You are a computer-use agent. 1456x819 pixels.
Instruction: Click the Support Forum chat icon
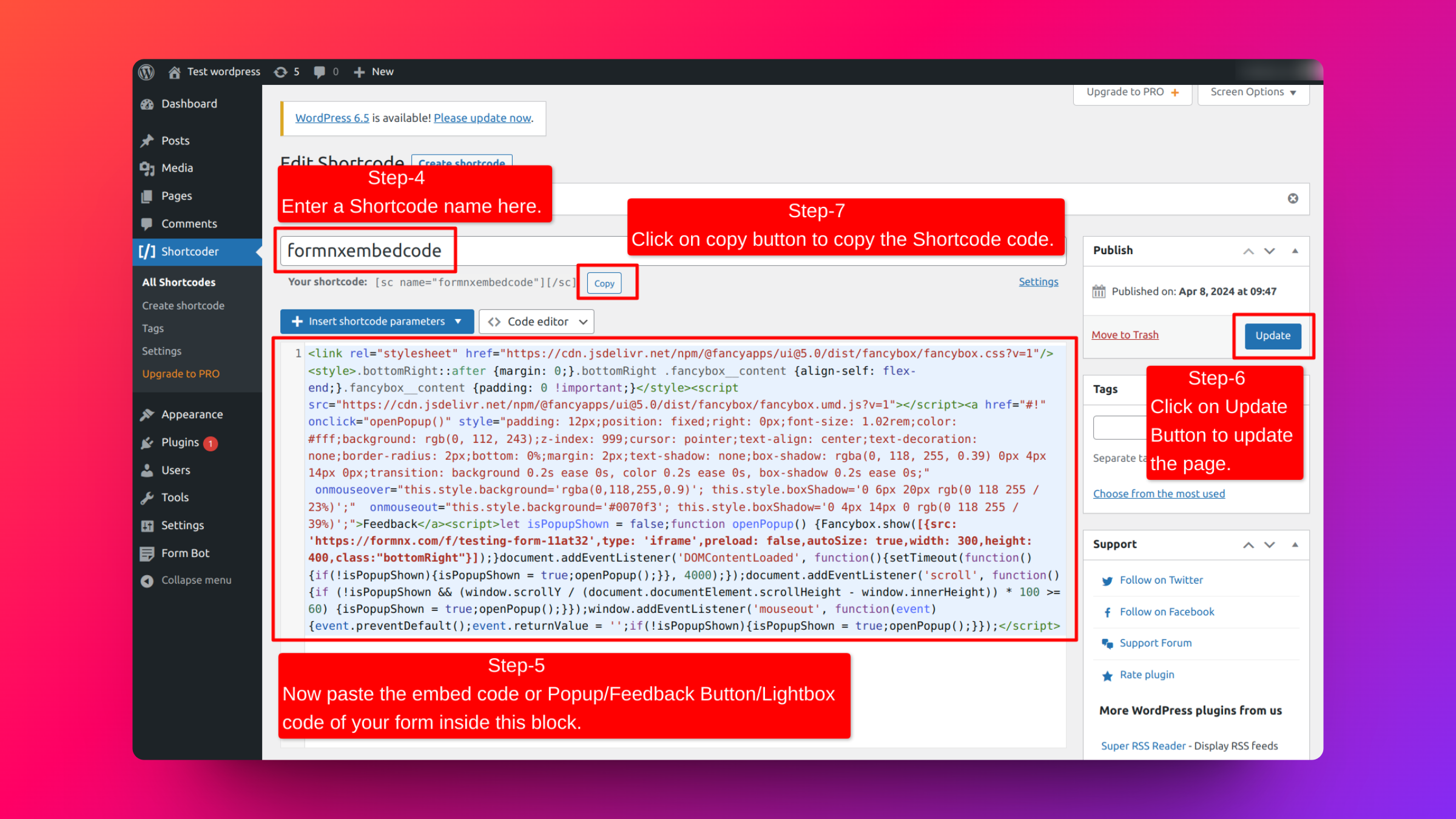(x=1107, y=644)
